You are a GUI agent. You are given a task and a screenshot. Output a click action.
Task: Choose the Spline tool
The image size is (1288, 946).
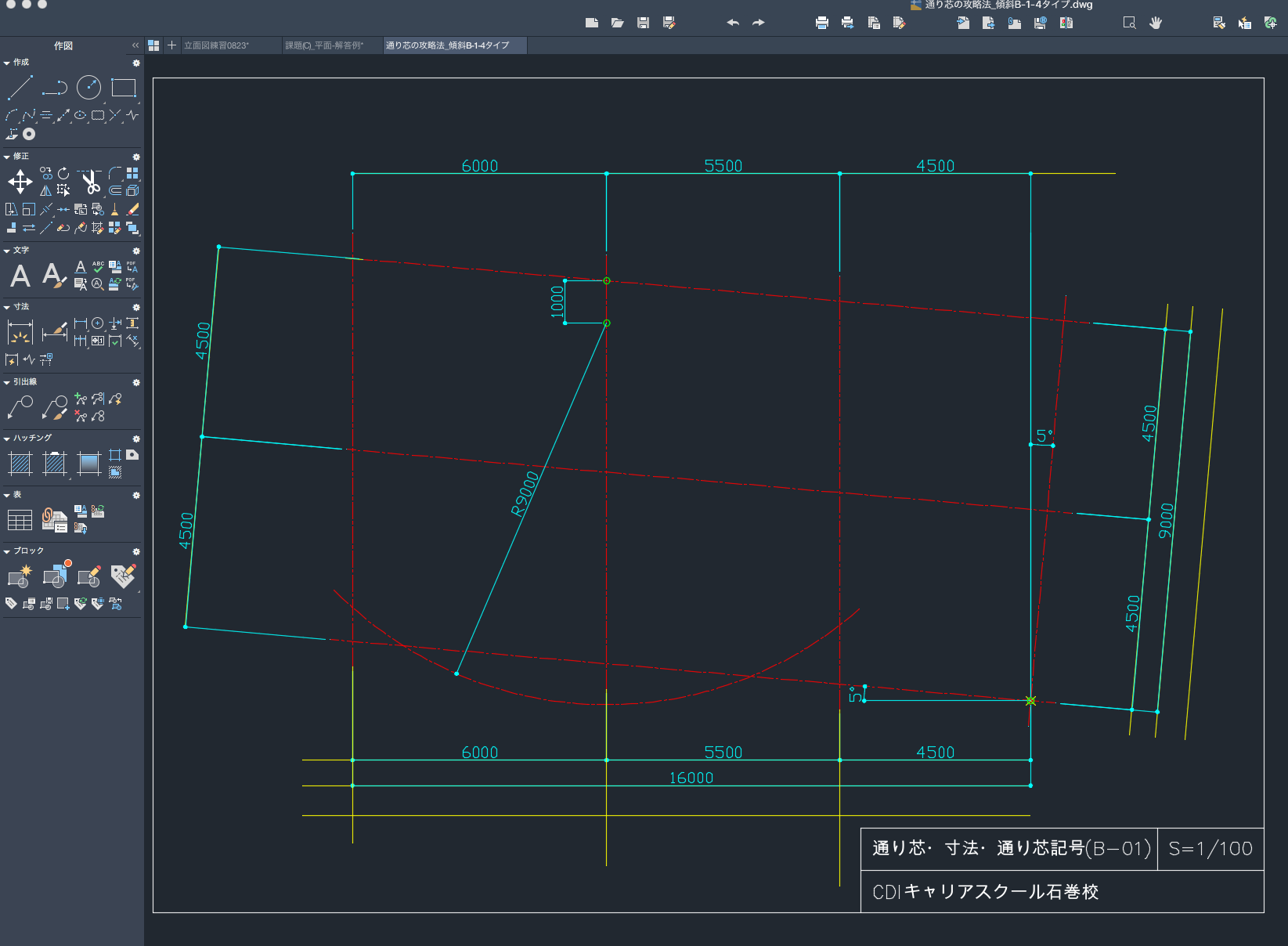[29, 116]
